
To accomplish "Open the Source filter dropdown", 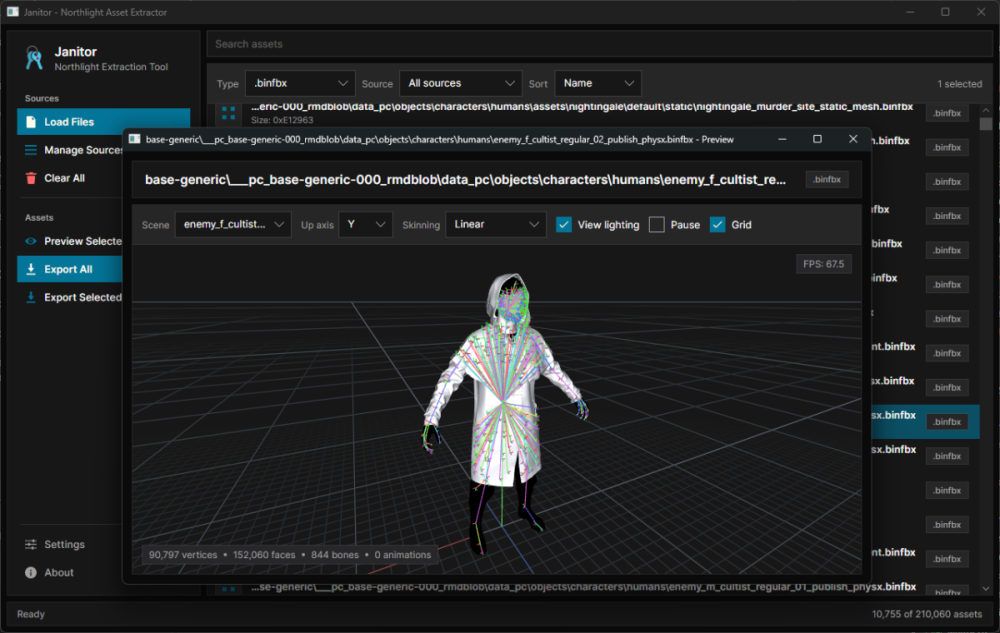I will point(460,84).
